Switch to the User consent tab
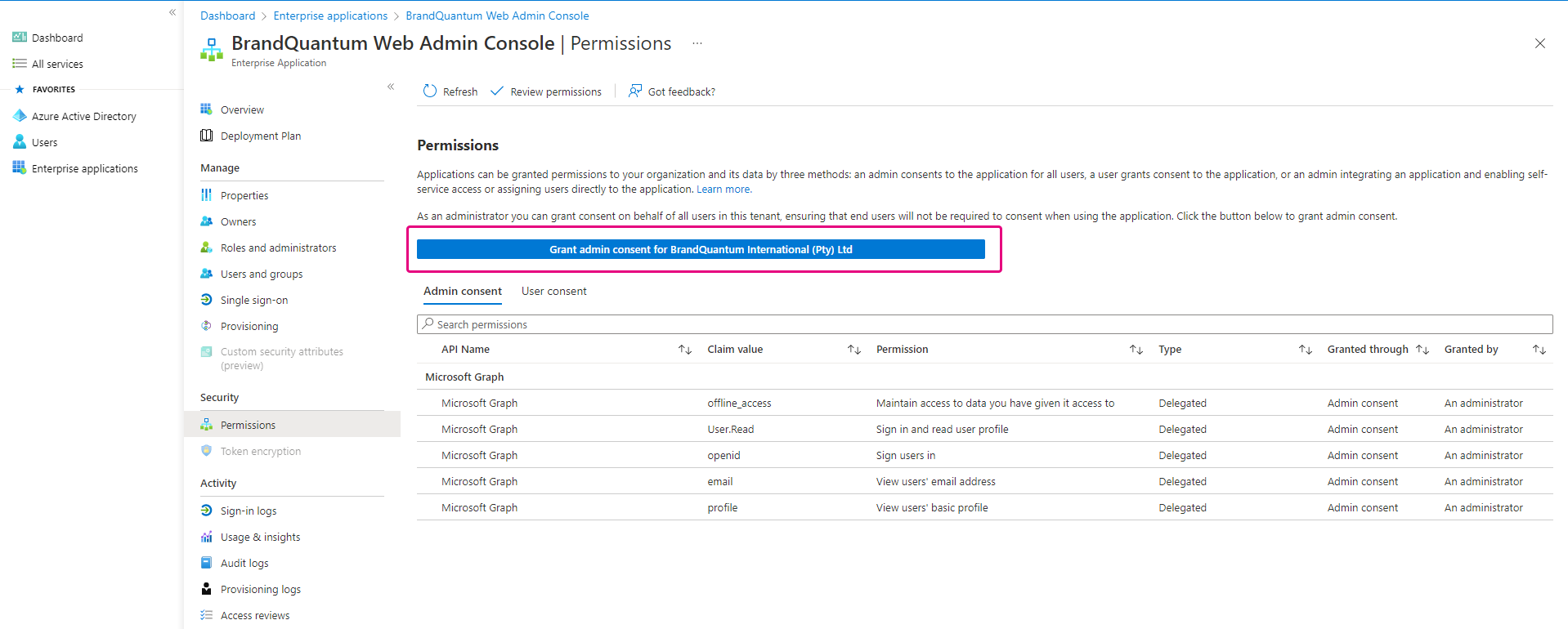1568x629 pixels. coord(554,292)
